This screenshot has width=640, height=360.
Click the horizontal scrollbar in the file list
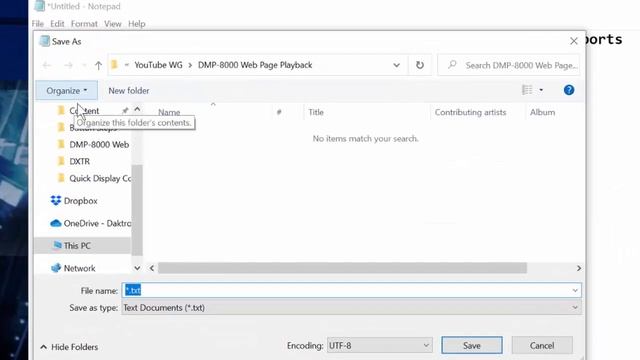click(342, 268)
